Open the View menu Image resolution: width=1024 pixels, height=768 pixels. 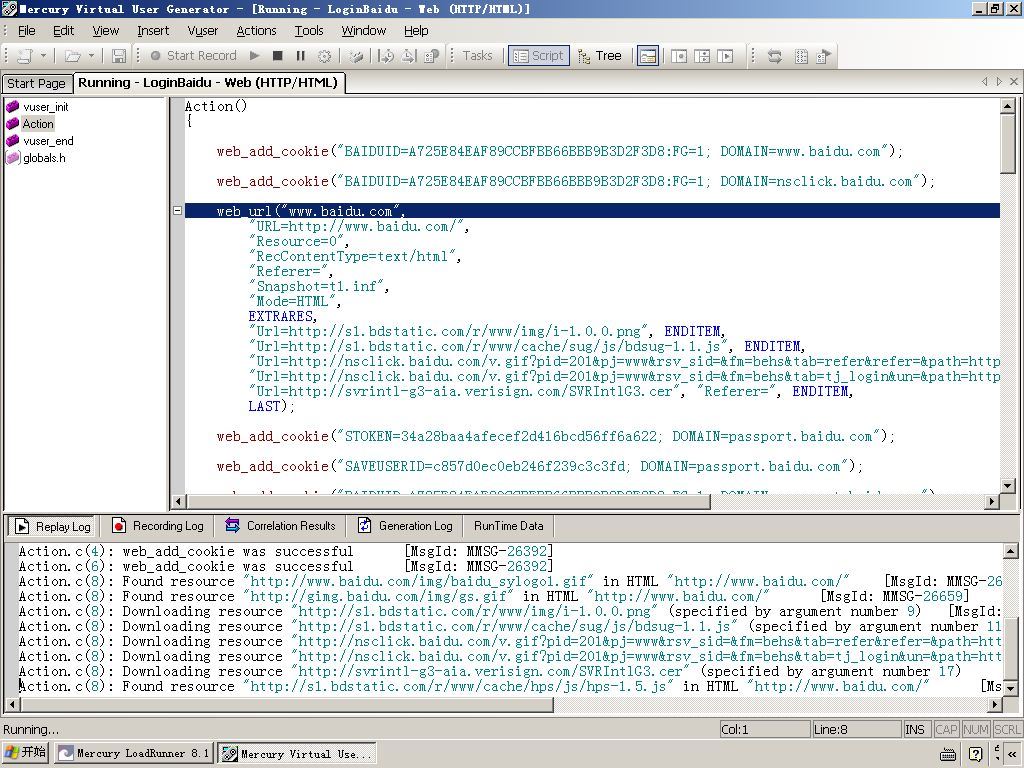[x=105, y=31]
